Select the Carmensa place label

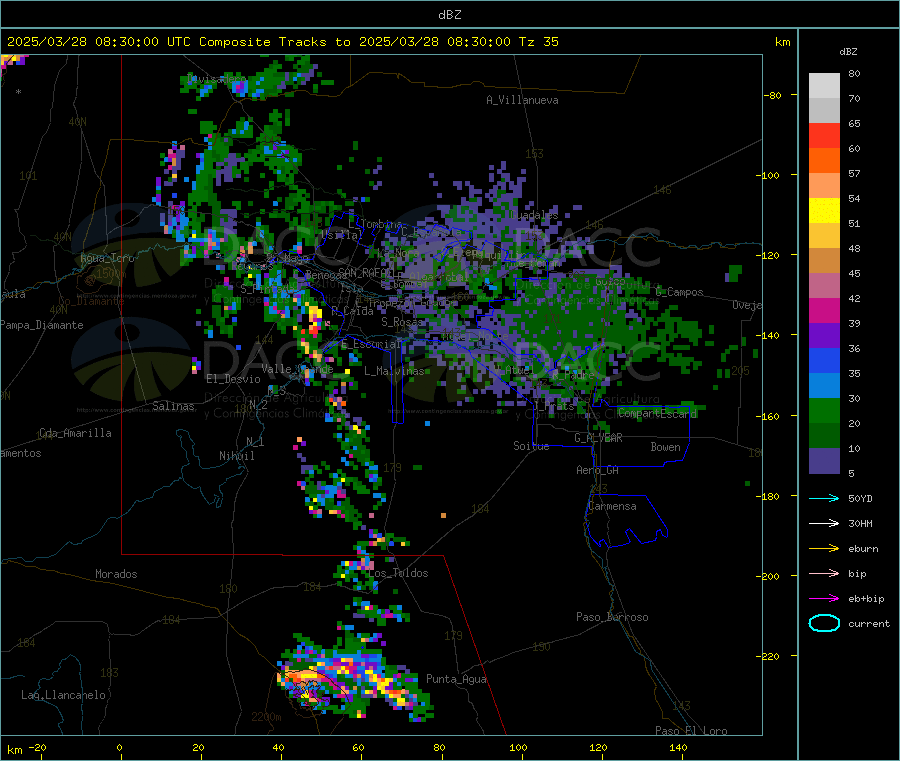click(612, 506)
